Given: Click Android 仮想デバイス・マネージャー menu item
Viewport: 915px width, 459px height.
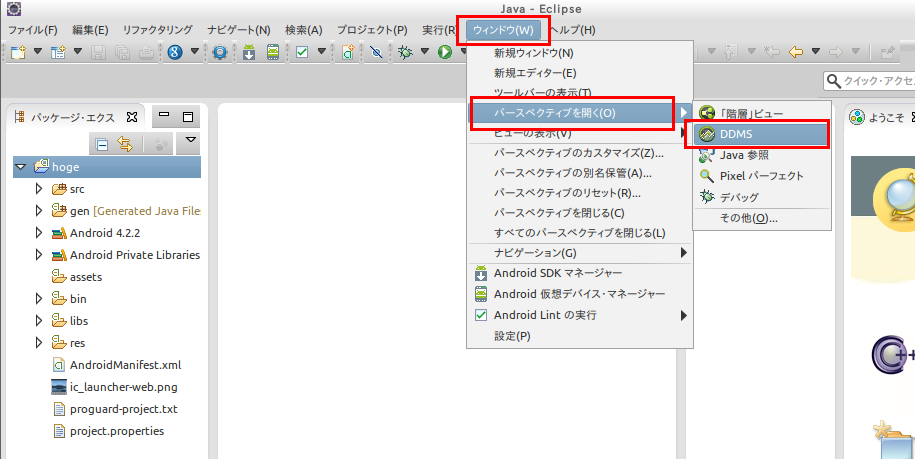Looking at the screenshot, I should 579,294.
